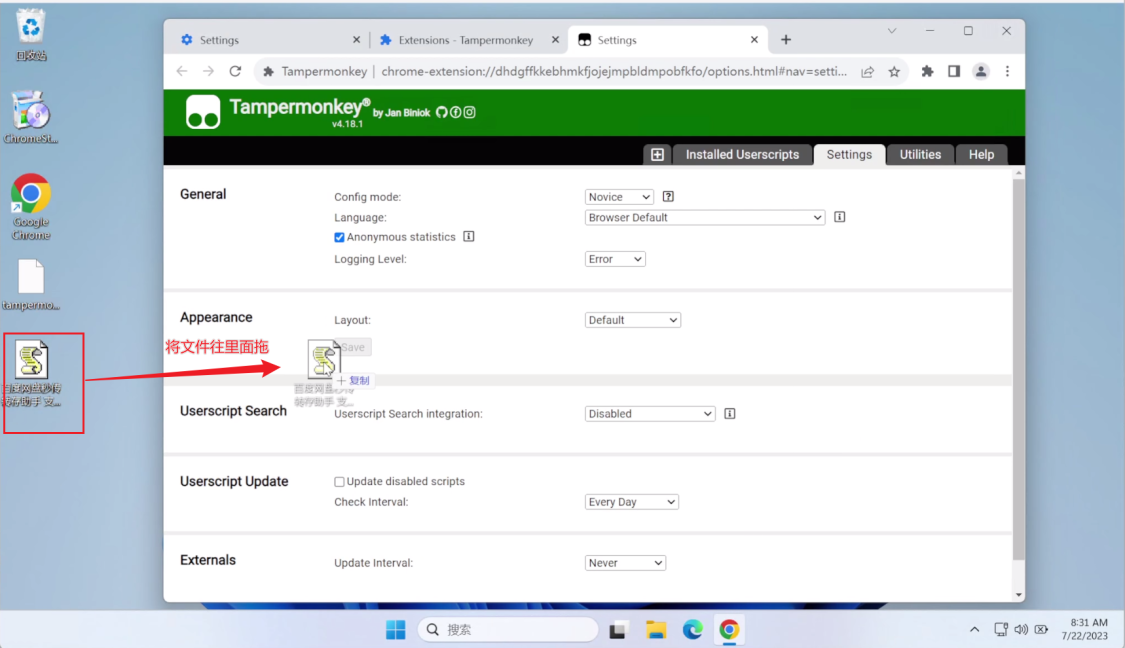The width and height of the screenshot is (1125, 648).
Task: Select the Tampermonkey Settings tab
Action: click(x=849, y=154)
